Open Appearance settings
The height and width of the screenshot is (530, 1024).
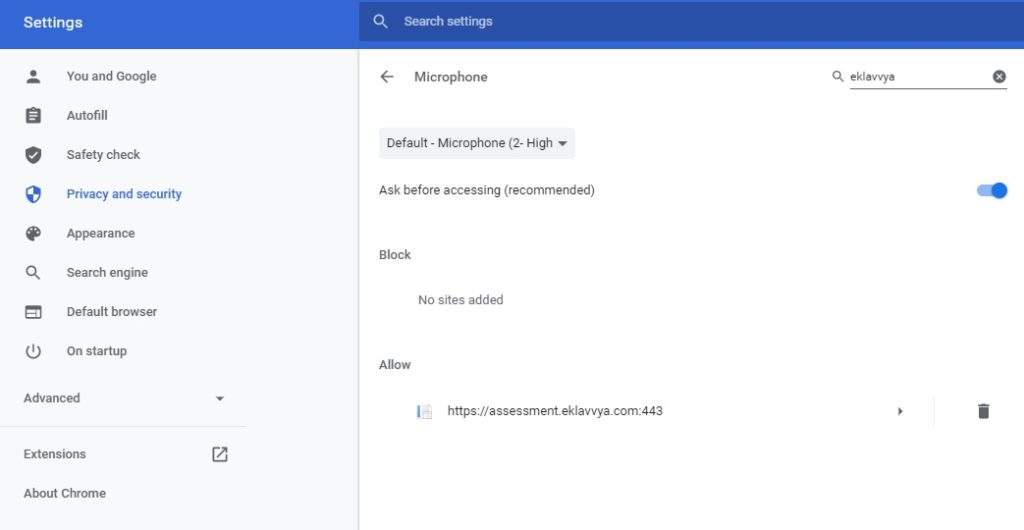click(101, 233)
